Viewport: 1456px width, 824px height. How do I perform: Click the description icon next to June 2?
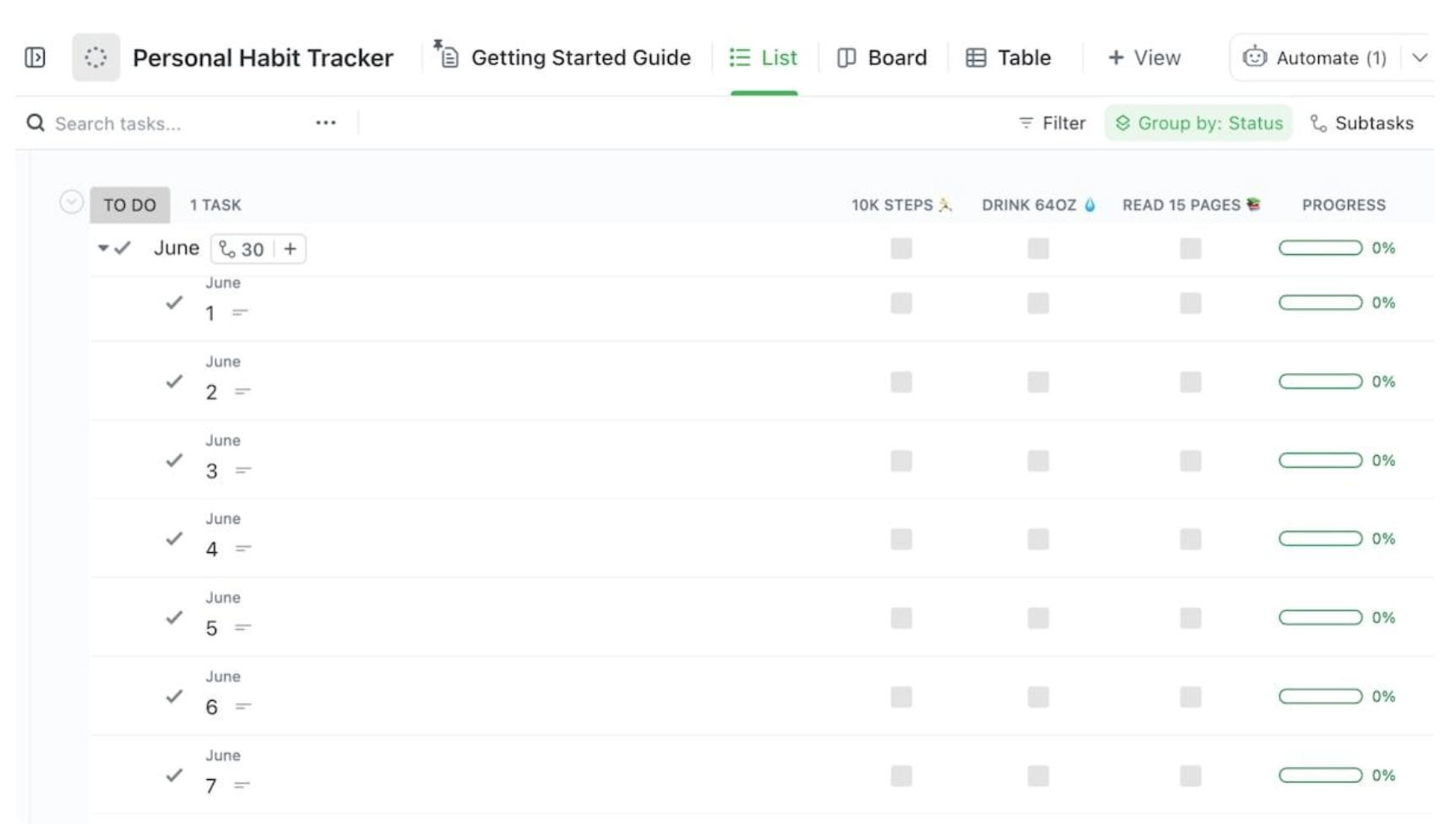[242, 393]
